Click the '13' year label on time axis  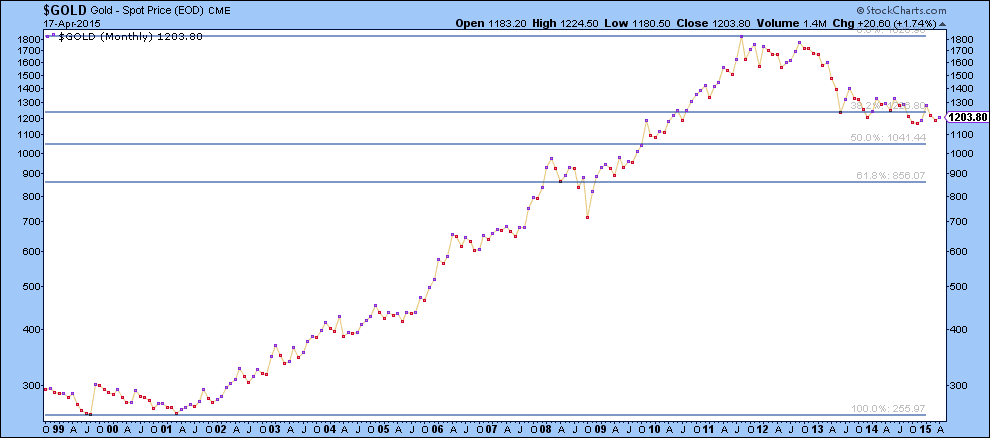click(817, 429)
